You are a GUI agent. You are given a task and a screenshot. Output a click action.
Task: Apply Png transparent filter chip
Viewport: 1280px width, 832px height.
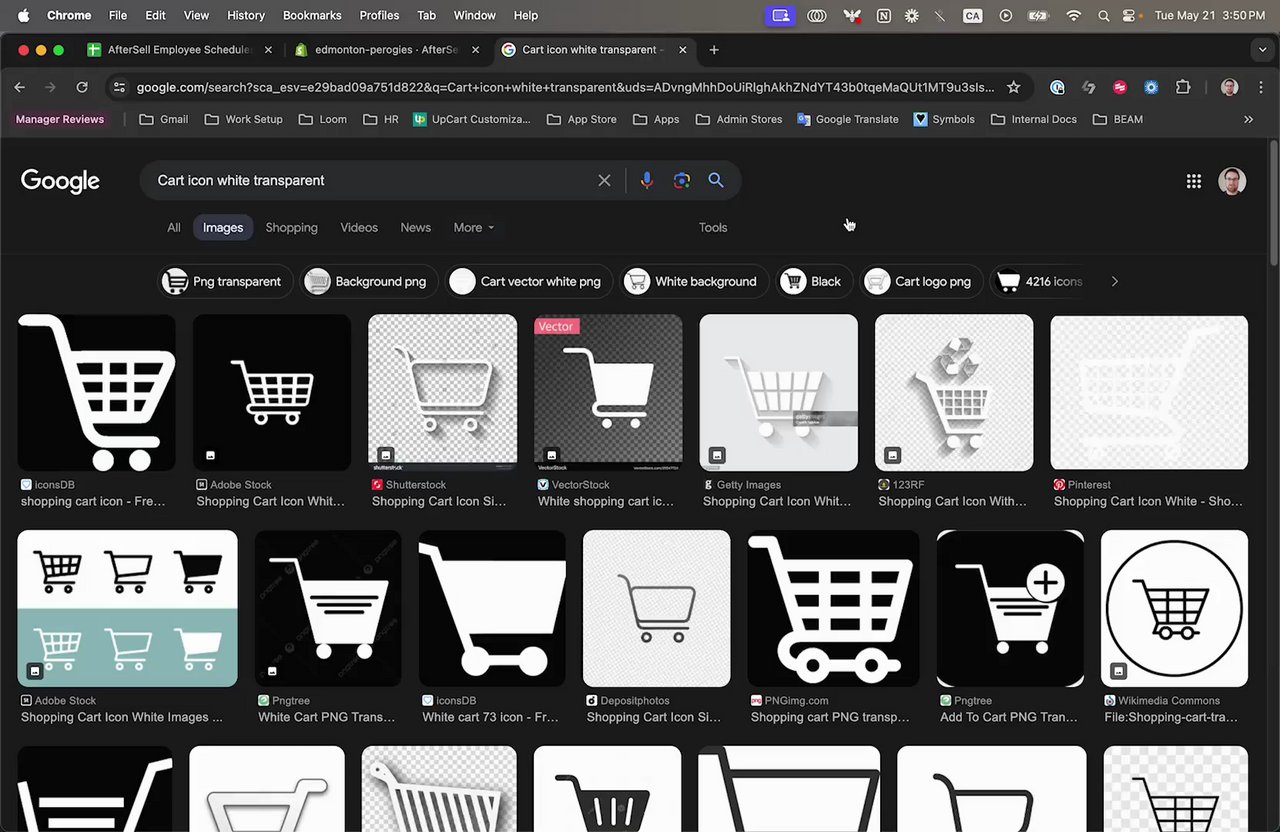(226, 282)
